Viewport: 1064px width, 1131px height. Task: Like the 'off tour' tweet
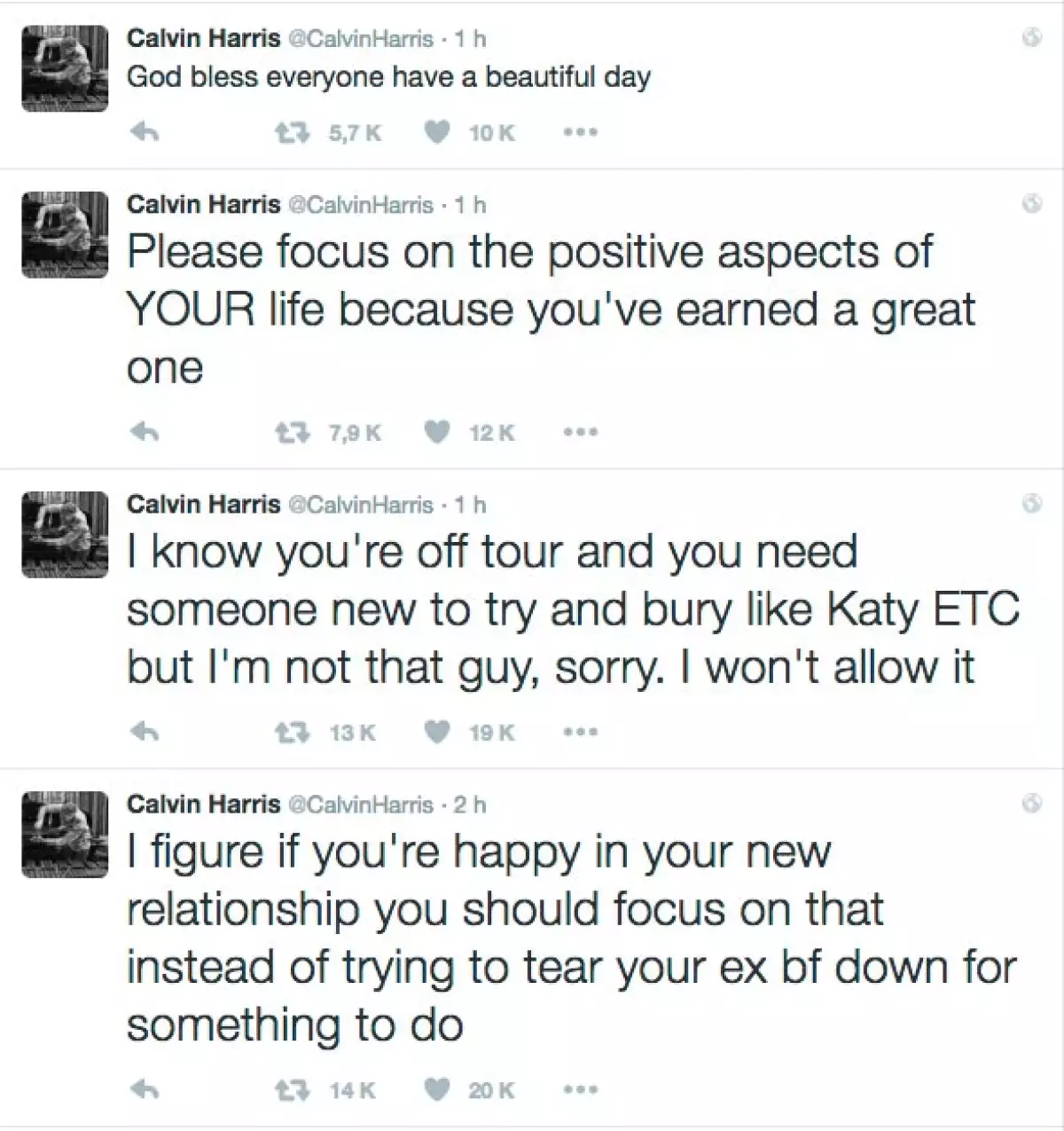(437, 733)
